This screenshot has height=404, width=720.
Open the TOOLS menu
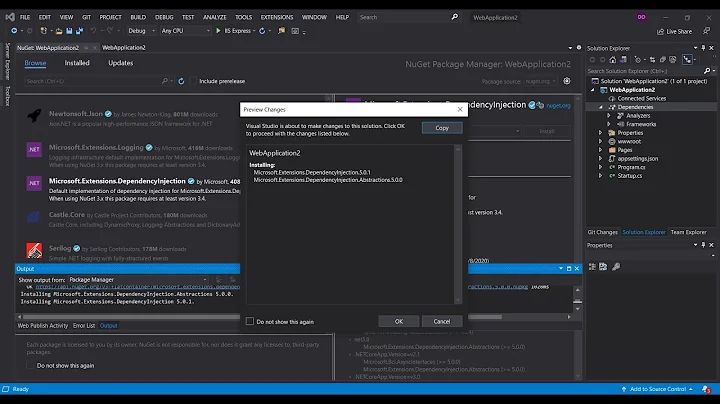coord(243,17)
